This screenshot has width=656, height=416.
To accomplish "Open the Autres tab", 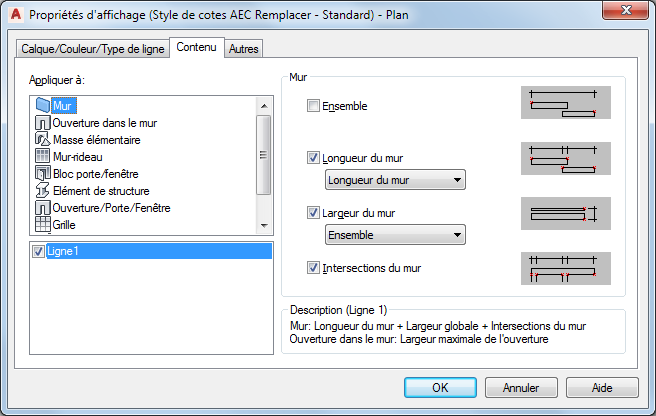I will point(241,49).
